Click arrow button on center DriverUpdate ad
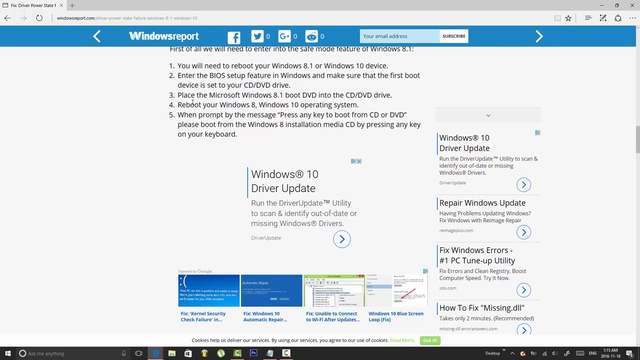Viewport: 640px width, 360px height. click(x=342, y=239)
